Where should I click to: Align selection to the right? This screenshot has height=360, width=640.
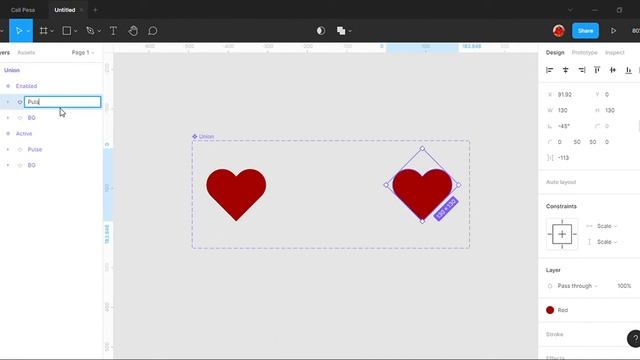tap(582, 70)
